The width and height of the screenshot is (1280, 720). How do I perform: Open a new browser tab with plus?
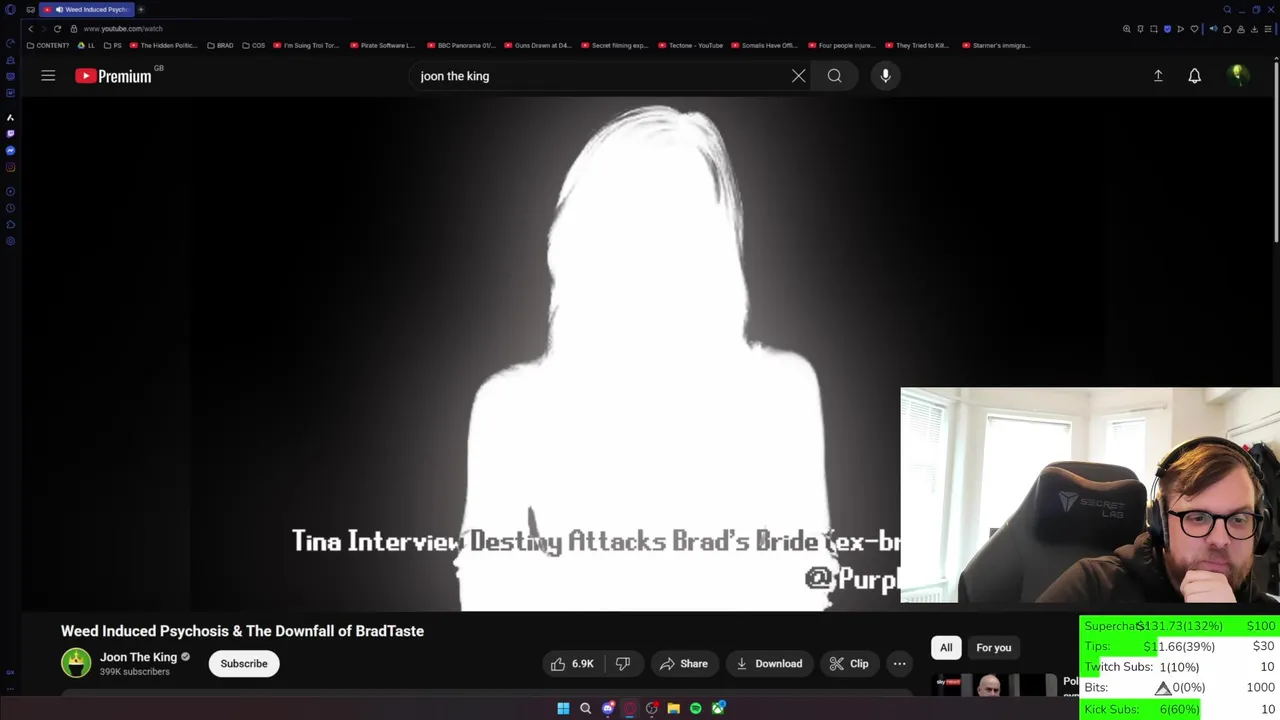[x=141, y=9]
